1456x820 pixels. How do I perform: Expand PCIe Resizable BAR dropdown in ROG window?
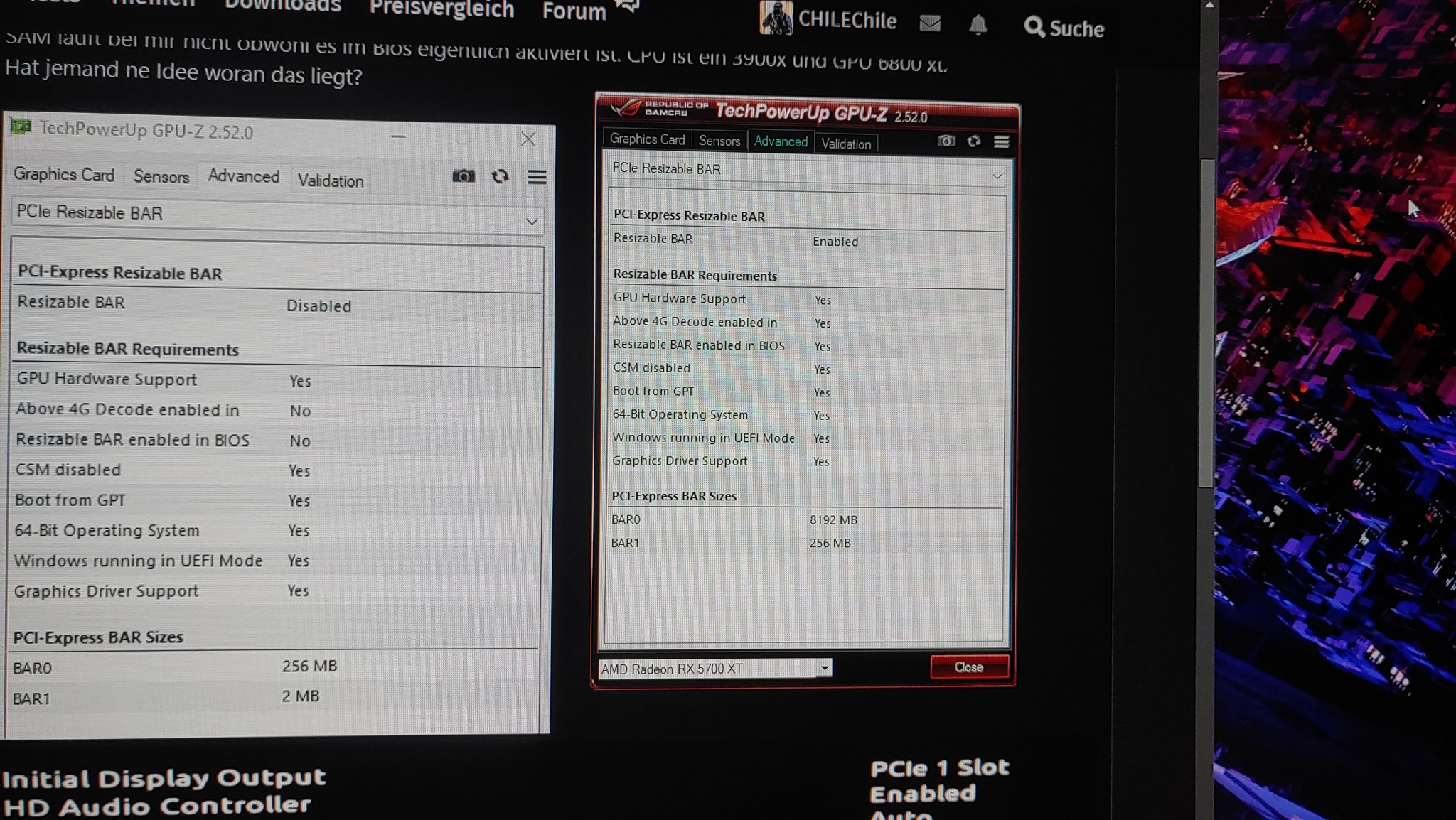[997, 176]
